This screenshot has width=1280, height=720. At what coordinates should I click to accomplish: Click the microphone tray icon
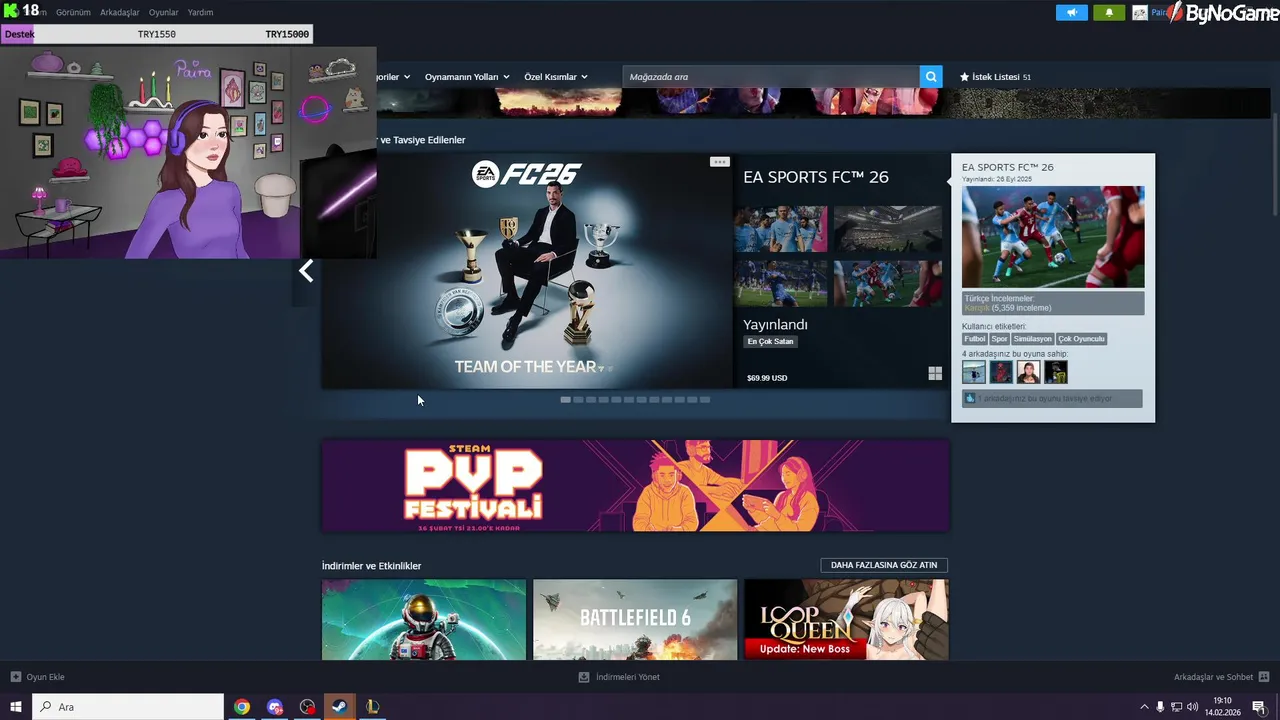pos(1160,707)
